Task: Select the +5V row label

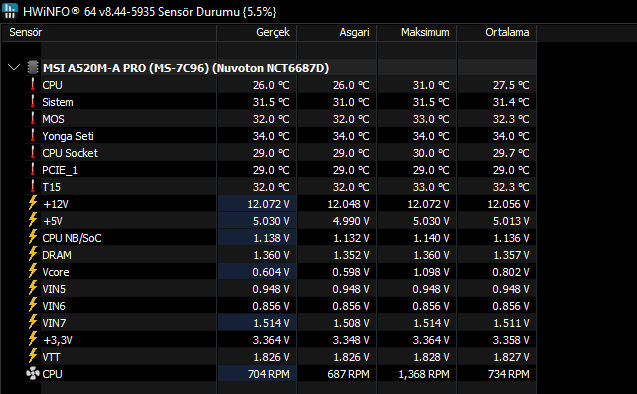Action: (53, 221)
